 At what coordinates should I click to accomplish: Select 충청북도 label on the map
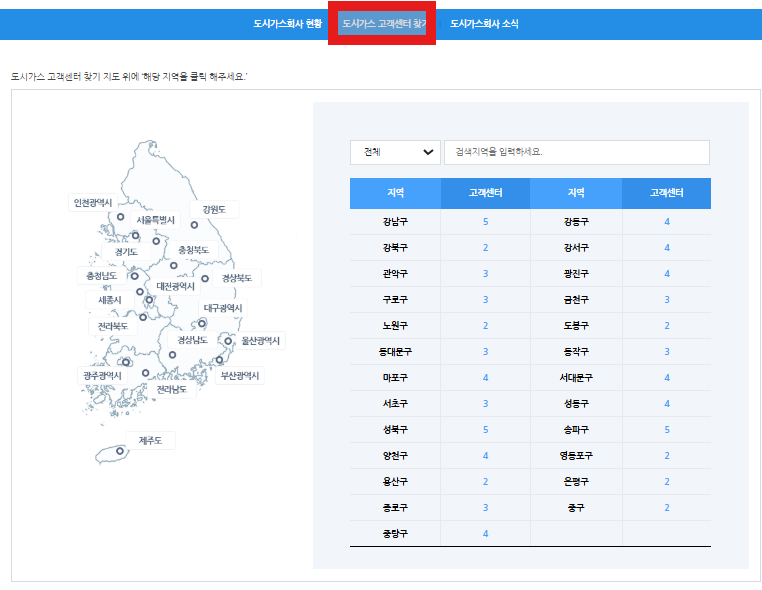[193, 250]
